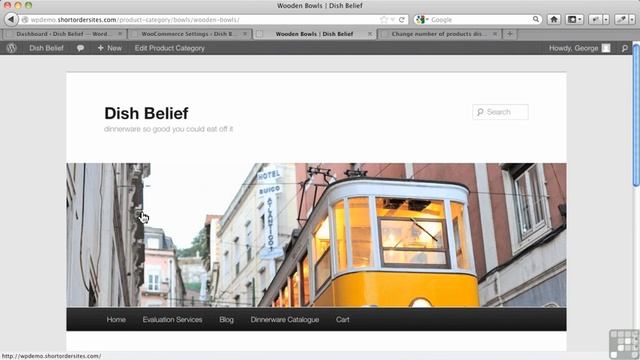Click the last toolbar add-on icon
The image size is (640, 360).
622,19
